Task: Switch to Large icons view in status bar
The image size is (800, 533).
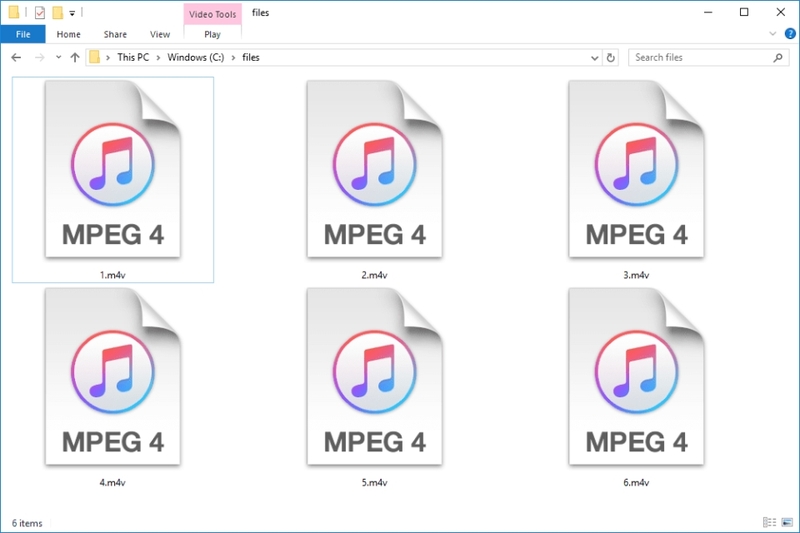Action: coord(785,522)
